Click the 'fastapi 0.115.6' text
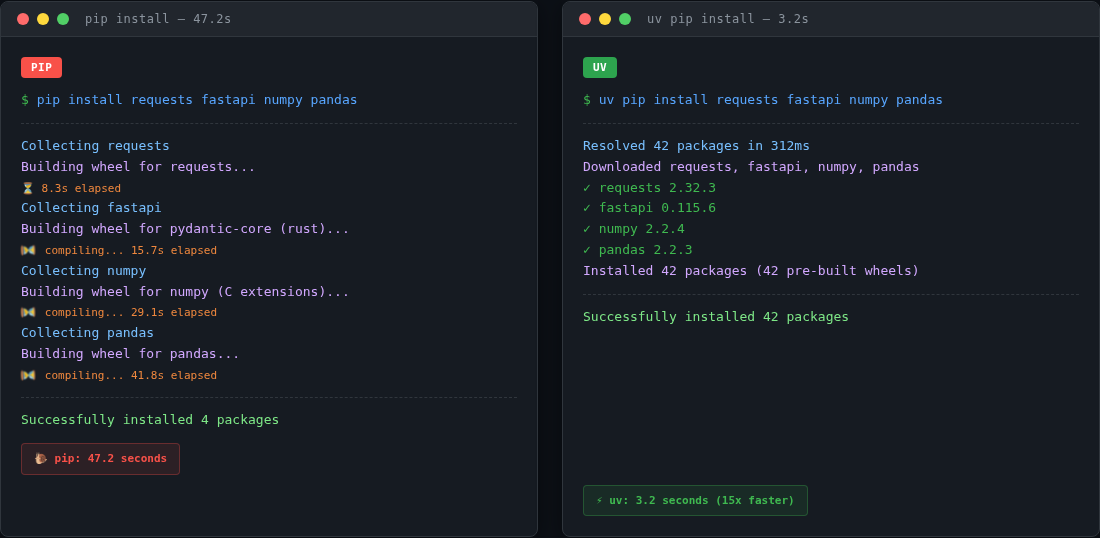This screenshot has width=1100, height=538. point(657,208)
